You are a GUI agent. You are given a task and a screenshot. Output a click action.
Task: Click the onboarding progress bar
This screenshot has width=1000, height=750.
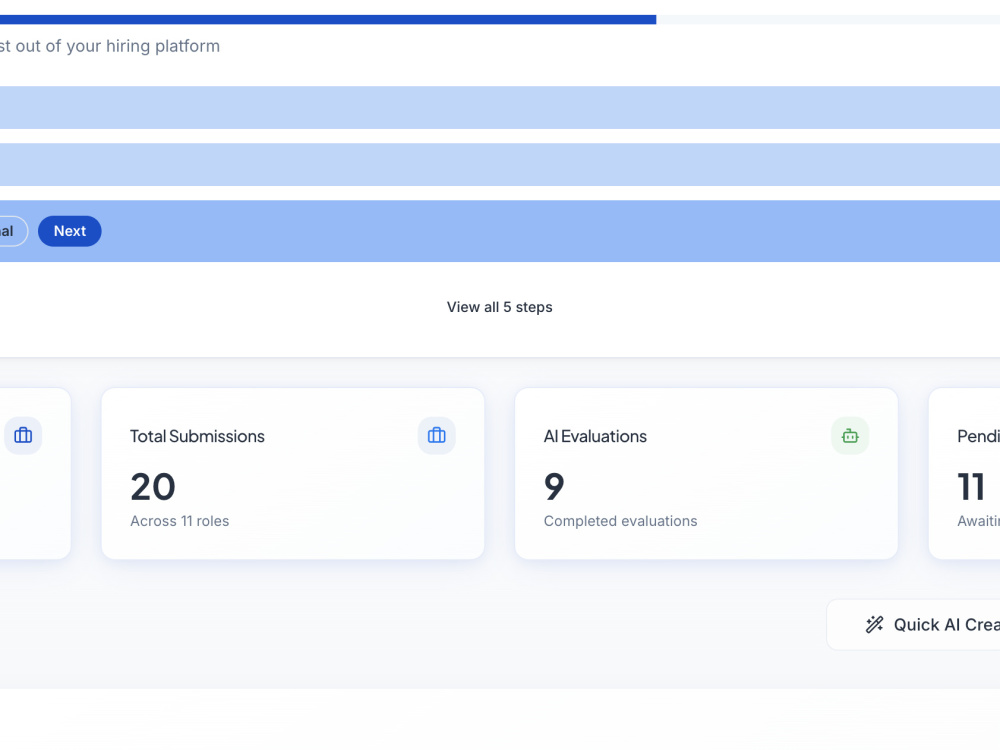click(x=500, y=20)
